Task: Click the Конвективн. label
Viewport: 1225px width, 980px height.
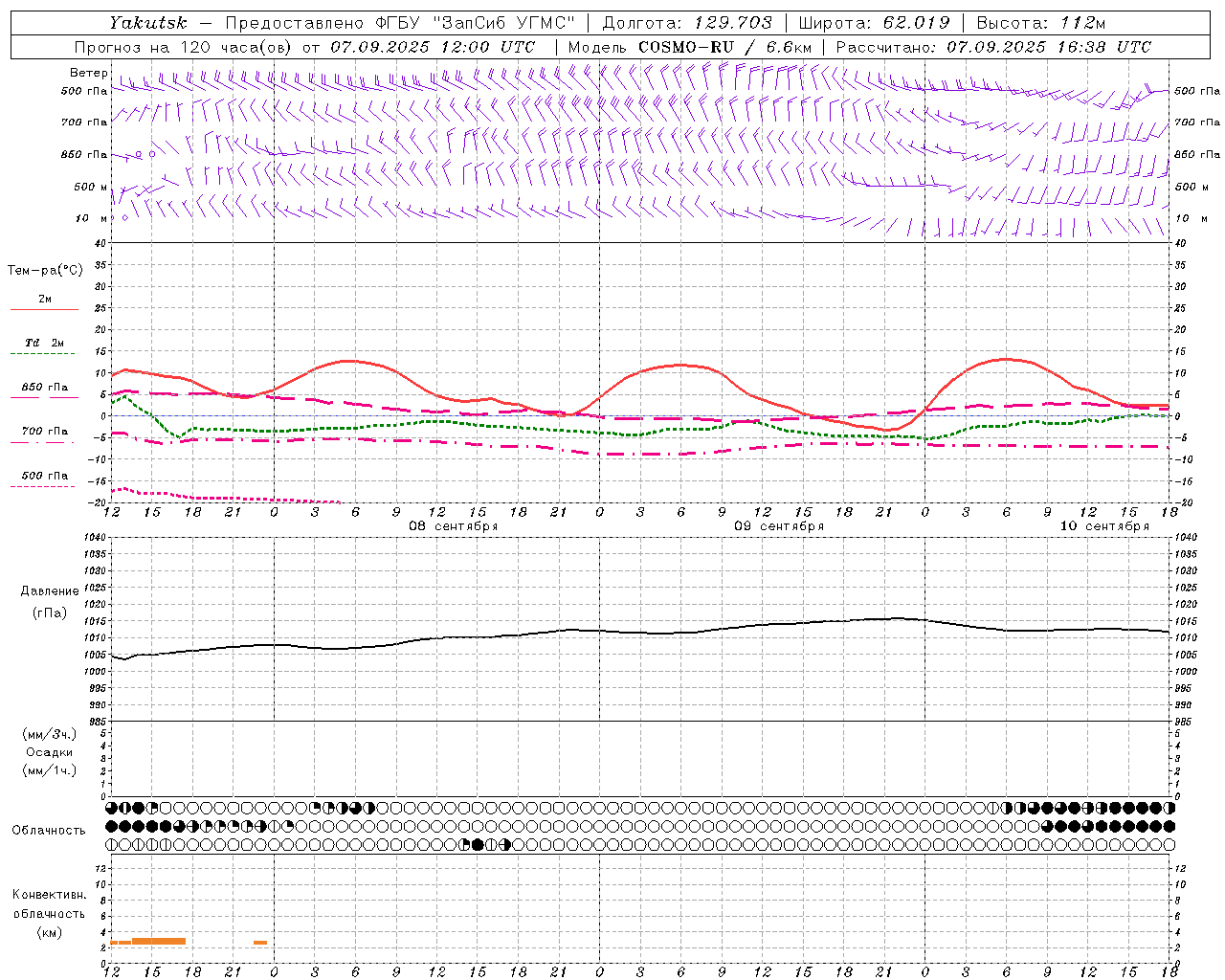Action: [x=50, y=895]
